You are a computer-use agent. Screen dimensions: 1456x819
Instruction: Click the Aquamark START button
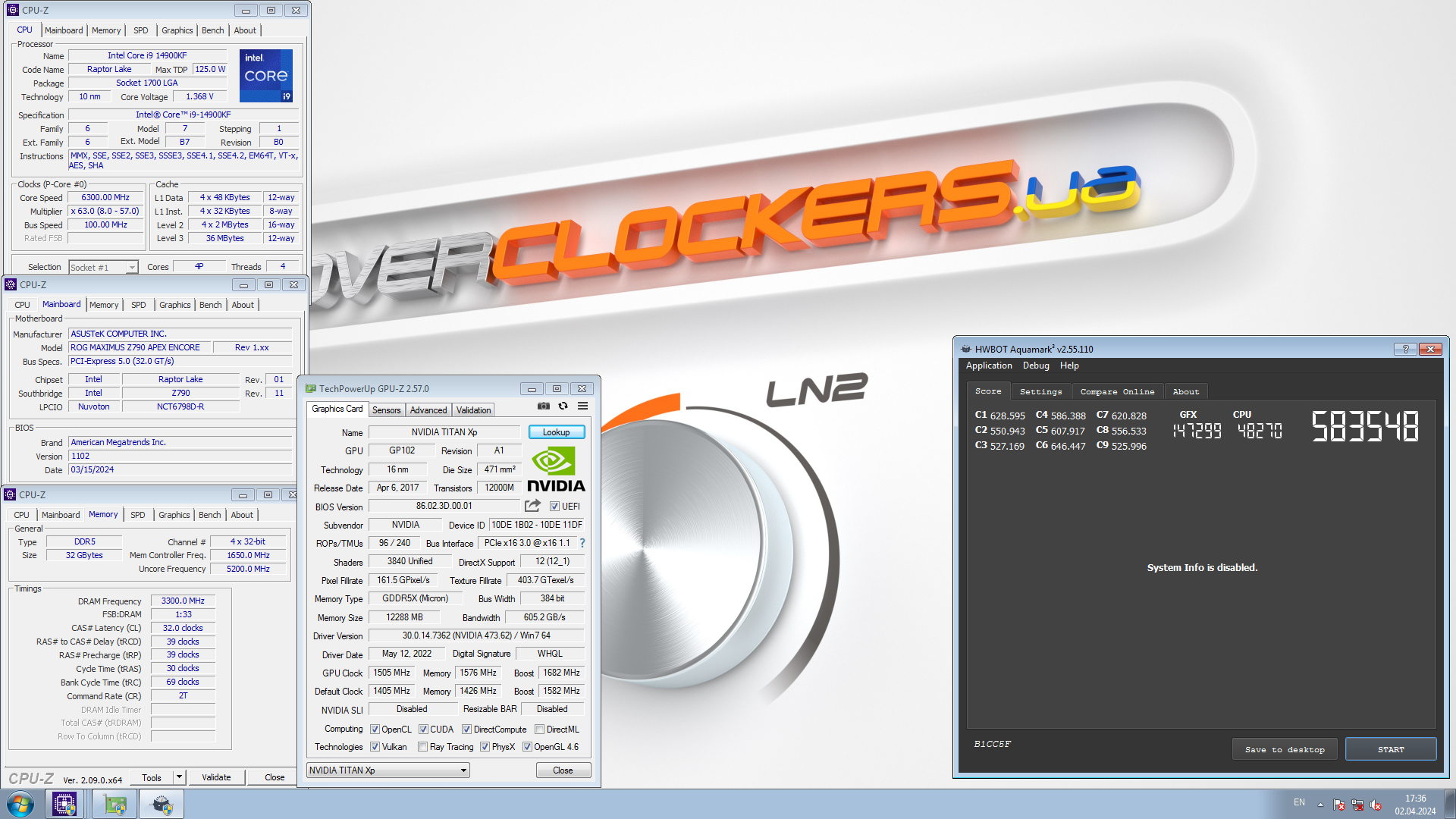click(x=1391, y=749)
